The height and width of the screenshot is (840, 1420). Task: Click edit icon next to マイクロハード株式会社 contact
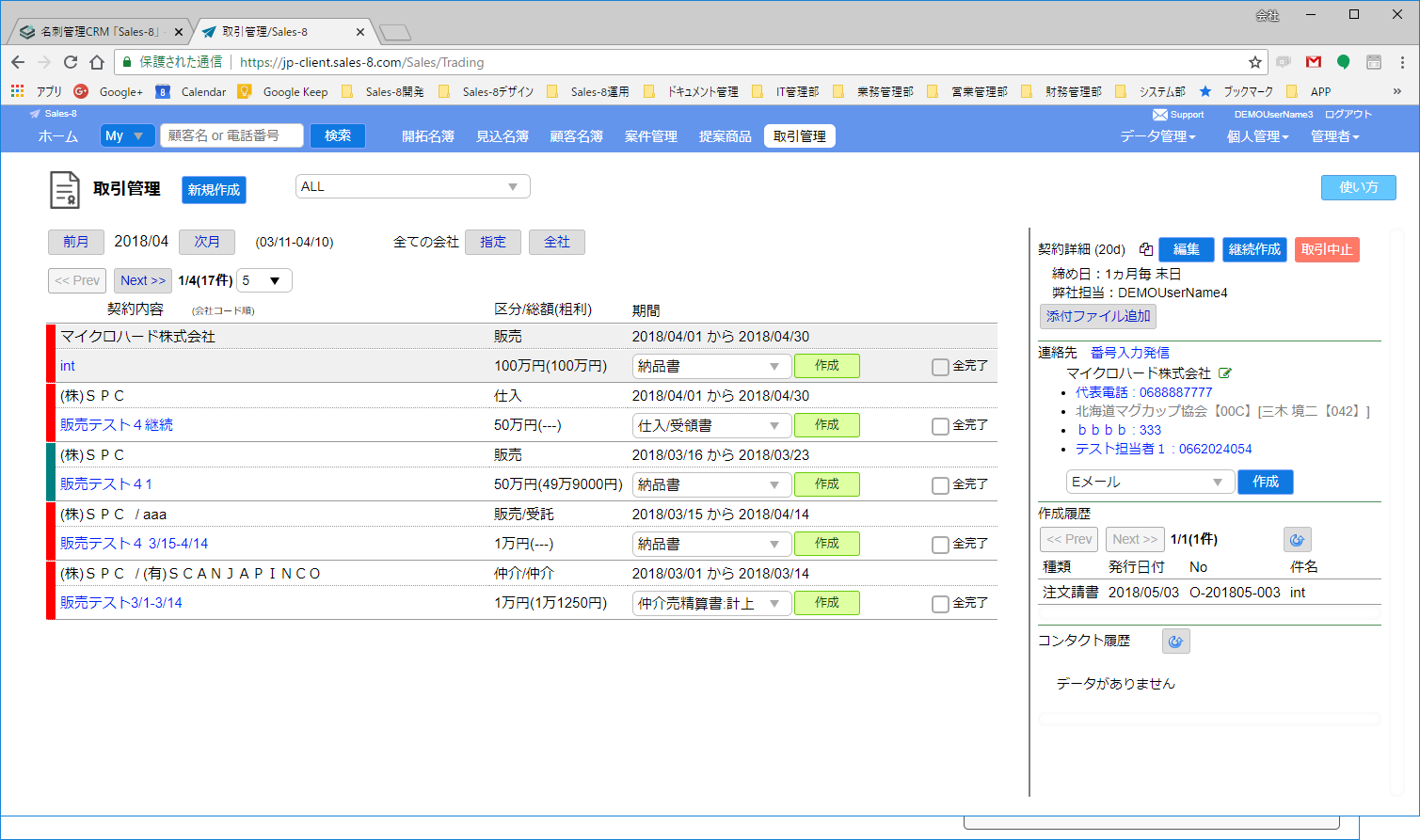click(x=1225, y=373)
